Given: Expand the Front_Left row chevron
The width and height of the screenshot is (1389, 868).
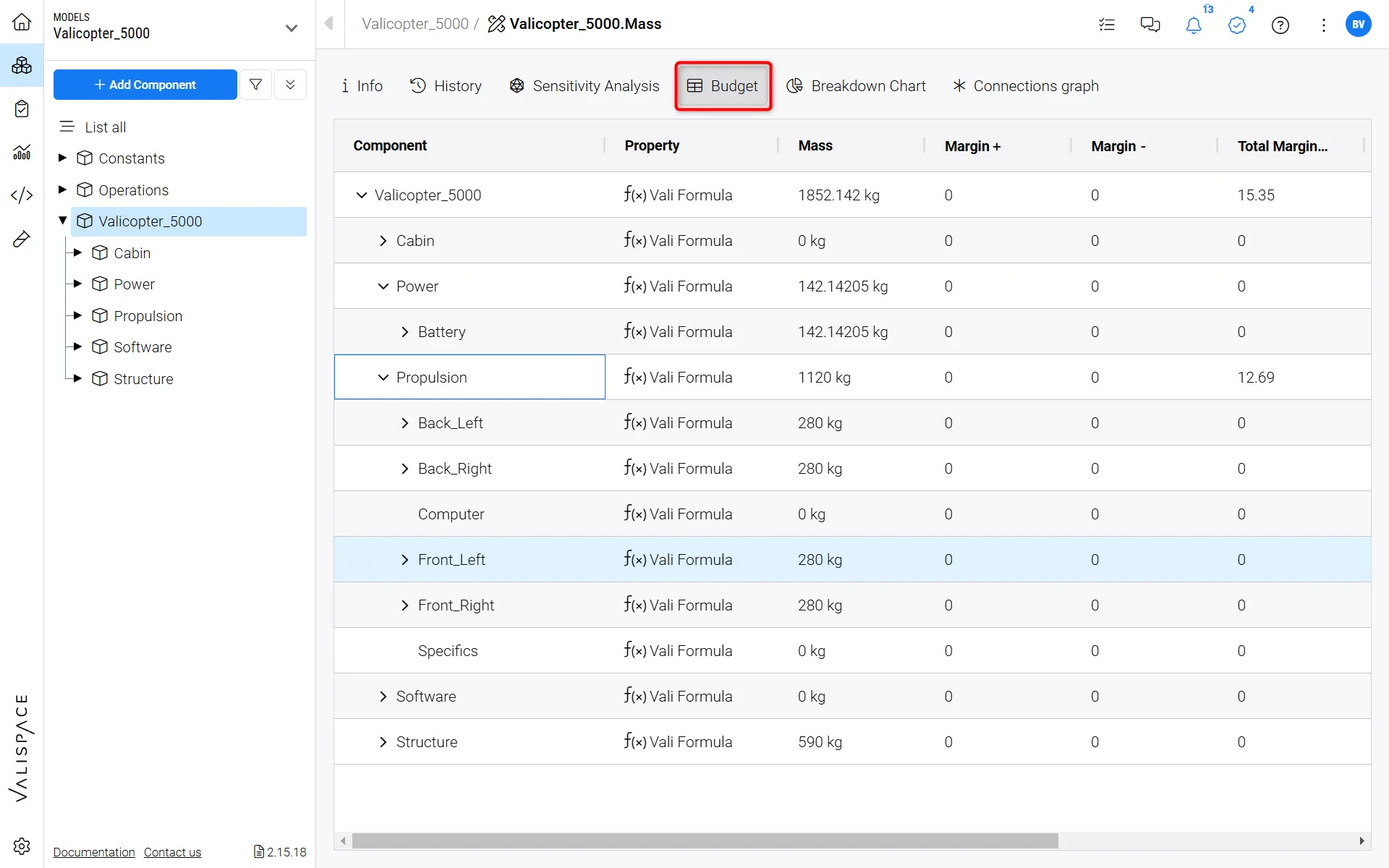Looking at the screenshot, I should [x=405, y=560].
